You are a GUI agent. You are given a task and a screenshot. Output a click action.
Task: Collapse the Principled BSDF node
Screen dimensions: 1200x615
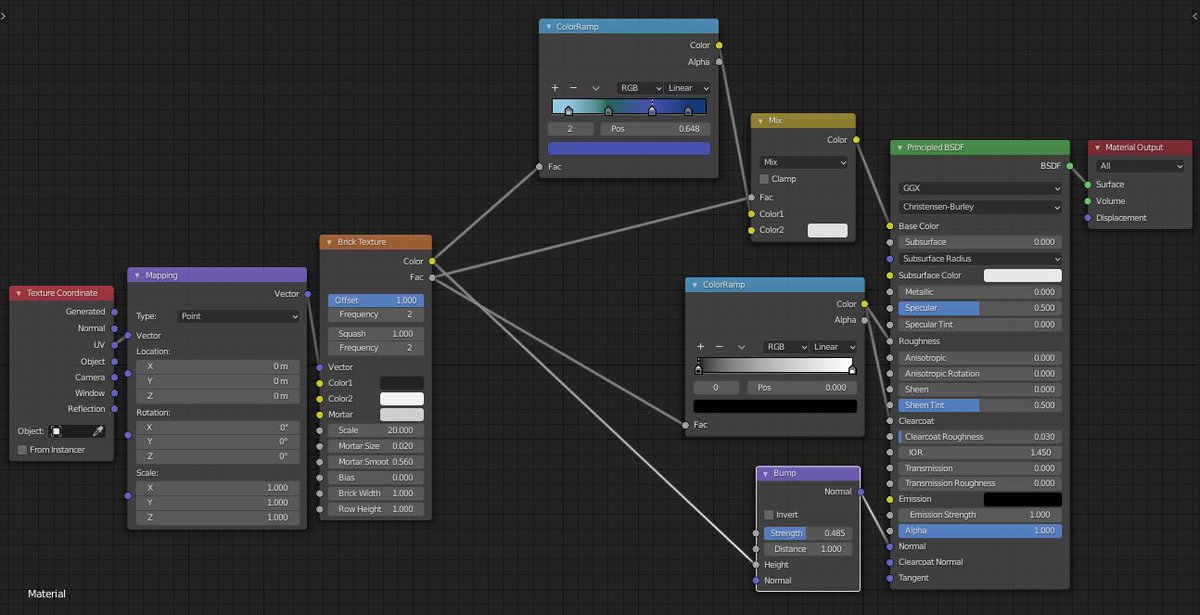click(899, 148)
